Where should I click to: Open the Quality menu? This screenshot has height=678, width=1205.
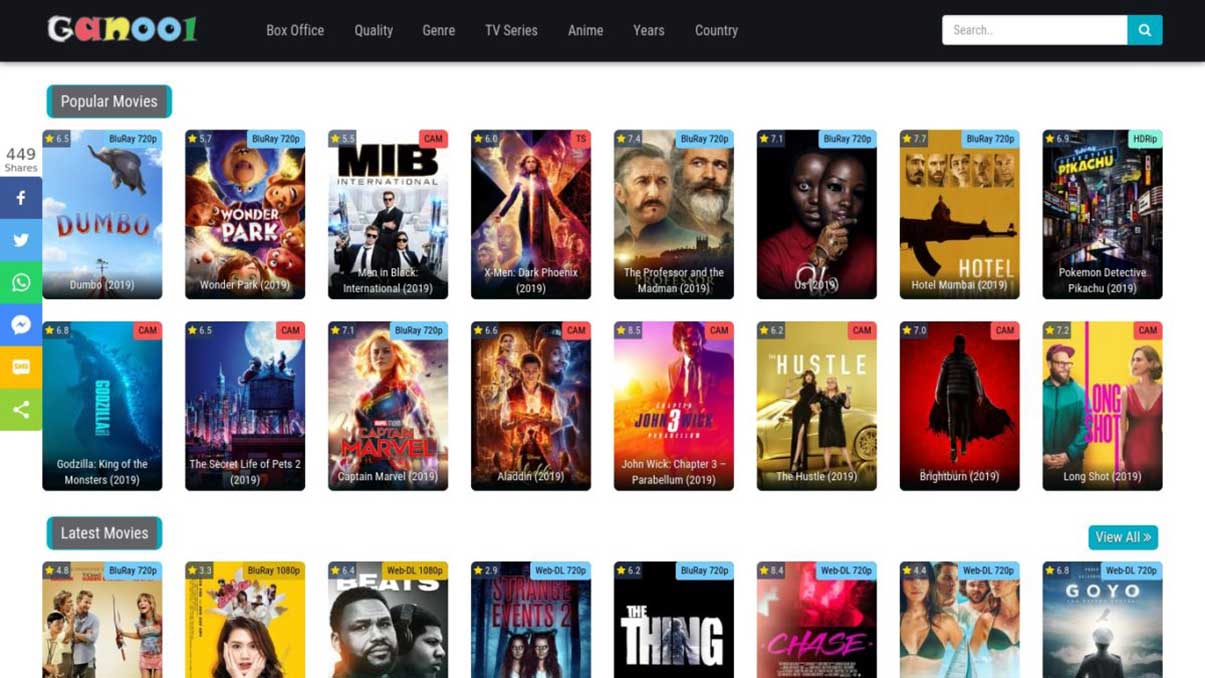tap(373, 30)
